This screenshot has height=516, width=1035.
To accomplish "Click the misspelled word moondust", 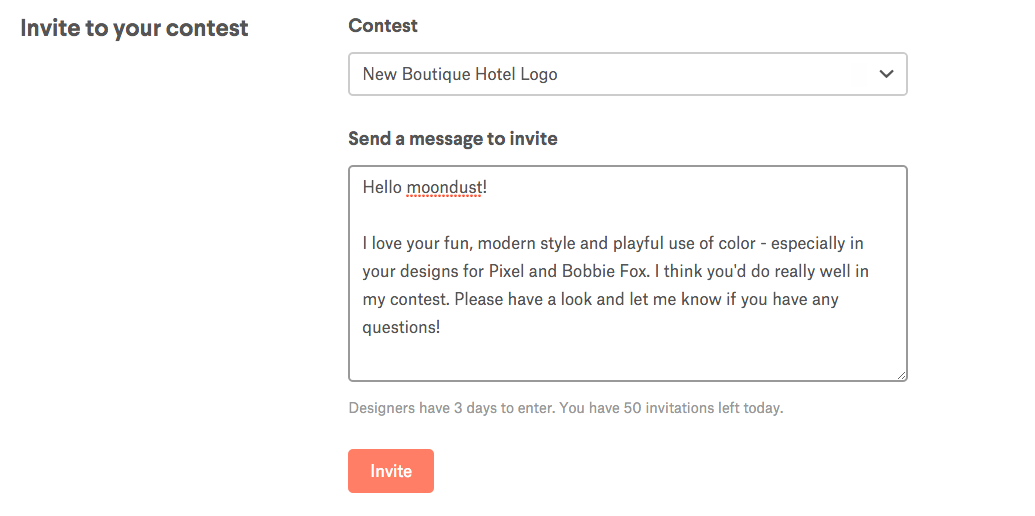I will [x=444, y=187].
